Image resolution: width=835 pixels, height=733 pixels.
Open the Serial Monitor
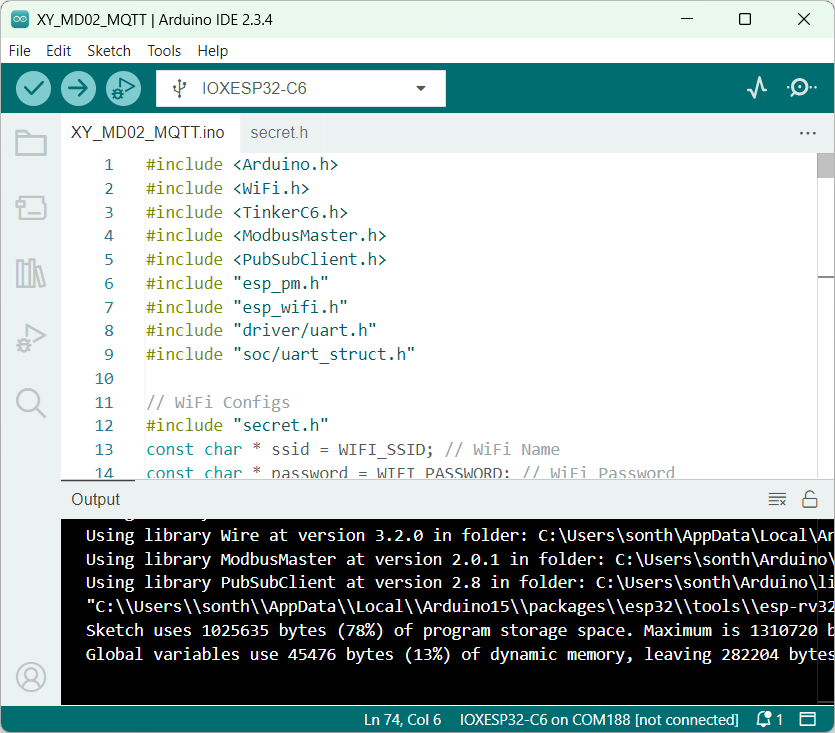(801, 88)
